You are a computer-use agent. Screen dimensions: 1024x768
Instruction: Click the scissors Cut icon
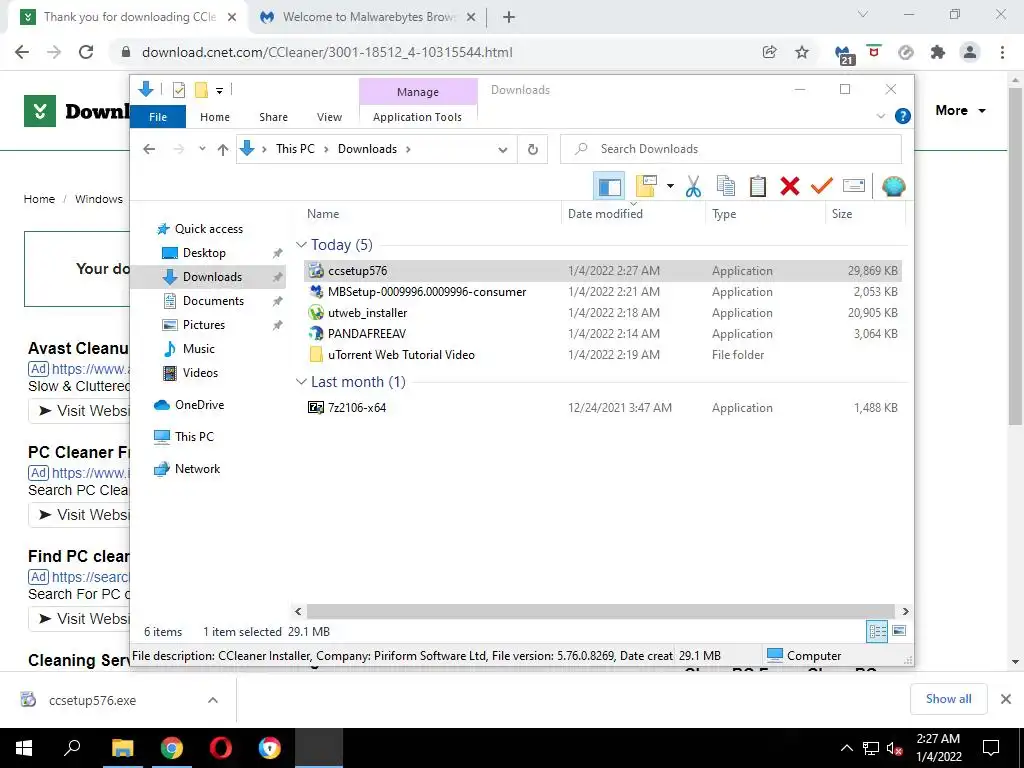pyautogui.click(x=693, y=187)
